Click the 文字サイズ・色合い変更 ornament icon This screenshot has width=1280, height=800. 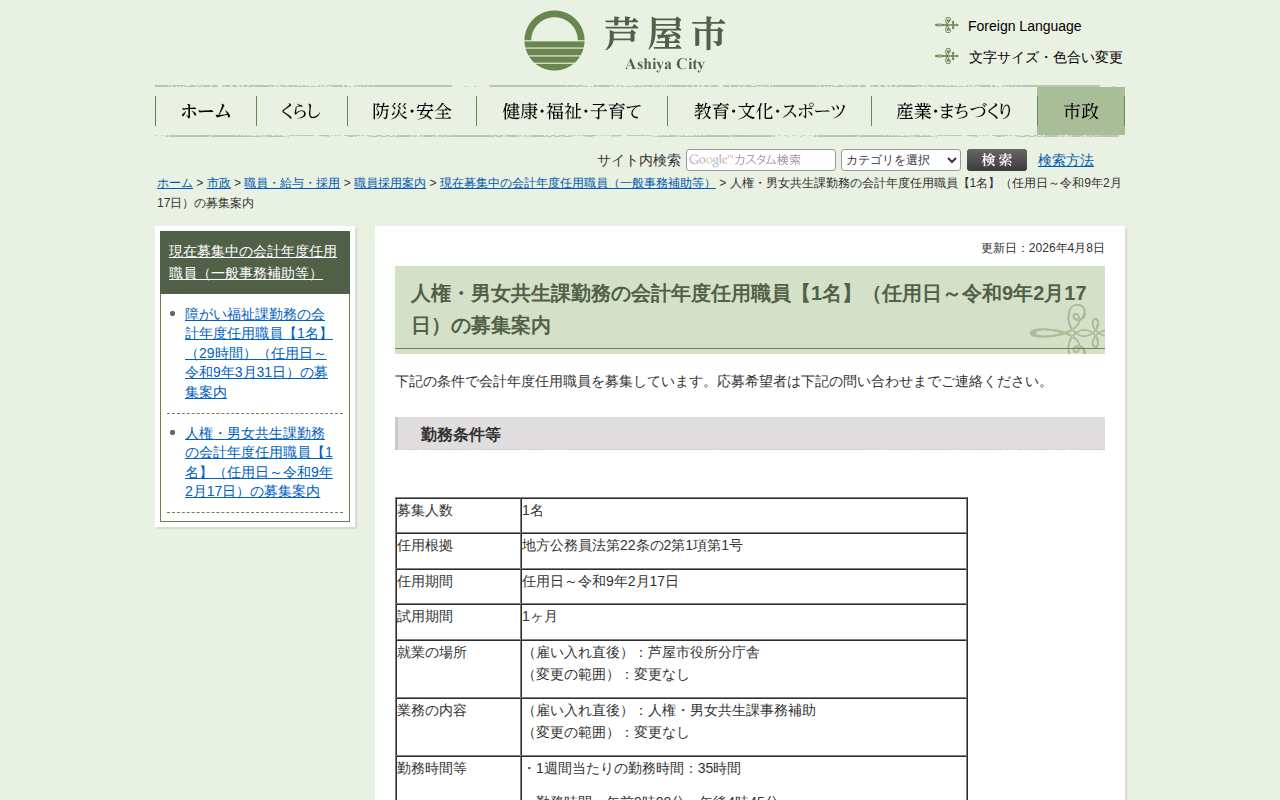coord(946,56)
